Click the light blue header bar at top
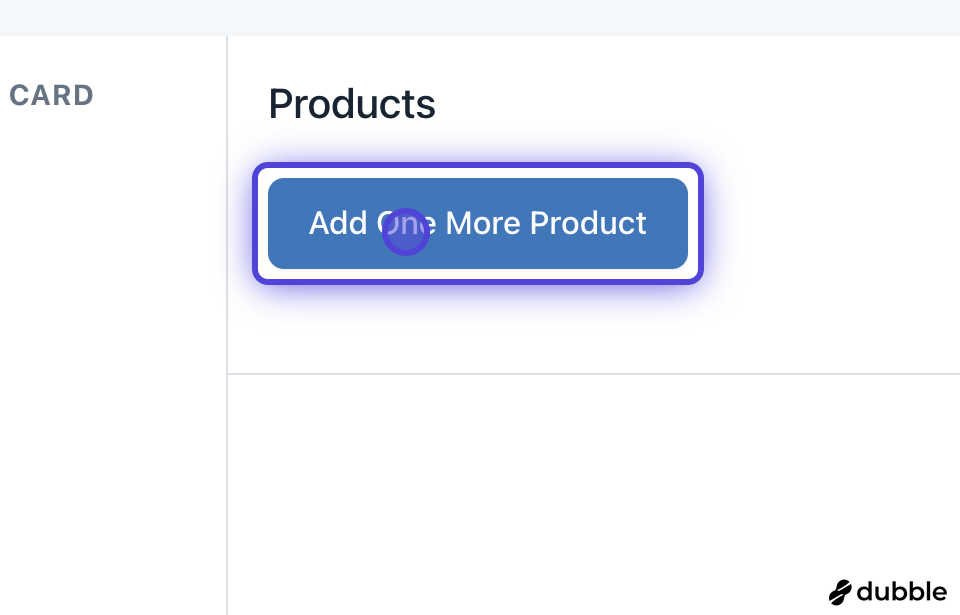Viewport: 960px width, 615px height. 480,17
